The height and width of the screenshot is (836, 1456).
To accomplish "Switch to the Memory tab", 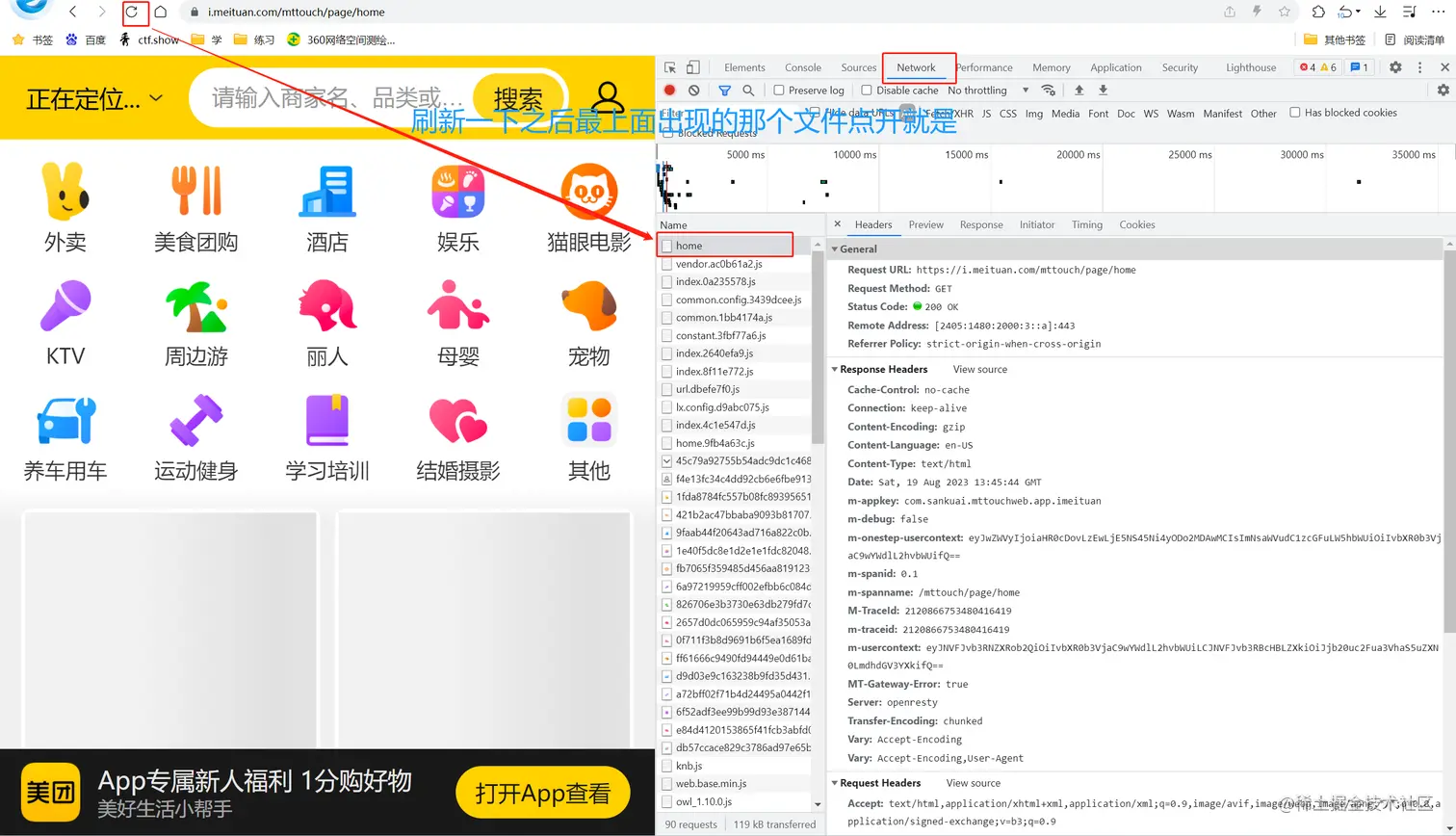I will coord(1052,67).
